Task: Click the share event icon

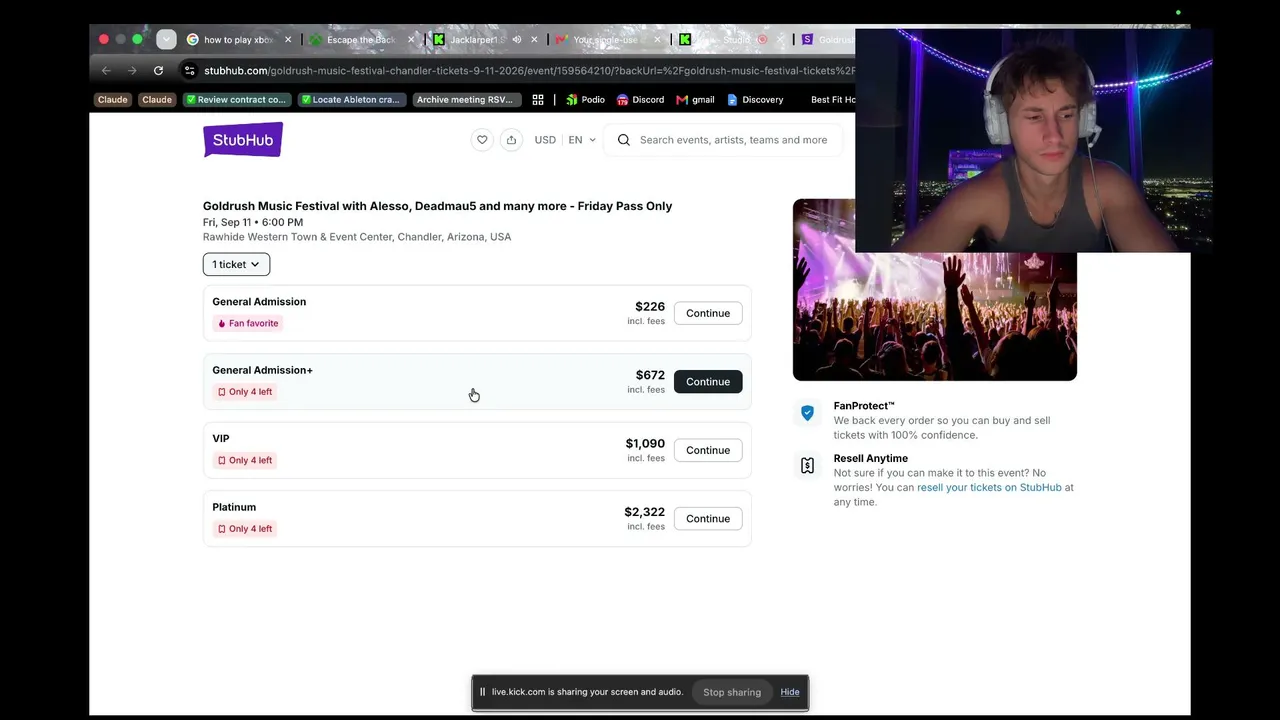Action: coord(511,140)
